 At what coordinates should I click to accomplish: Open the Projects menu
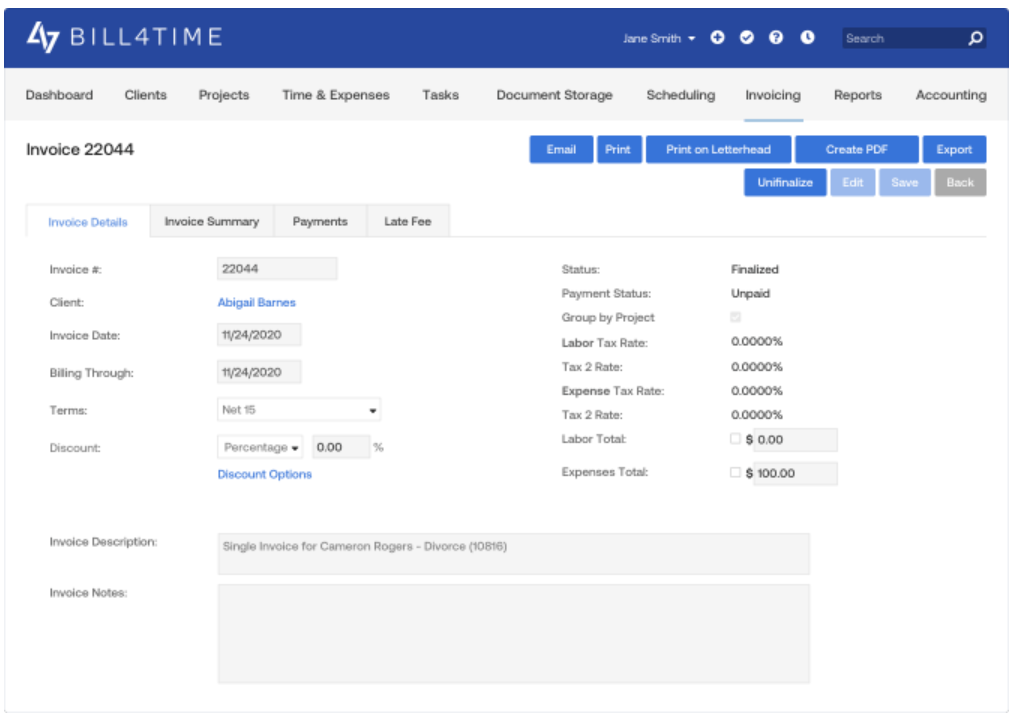pyautogui.click(x=224, y=95)
